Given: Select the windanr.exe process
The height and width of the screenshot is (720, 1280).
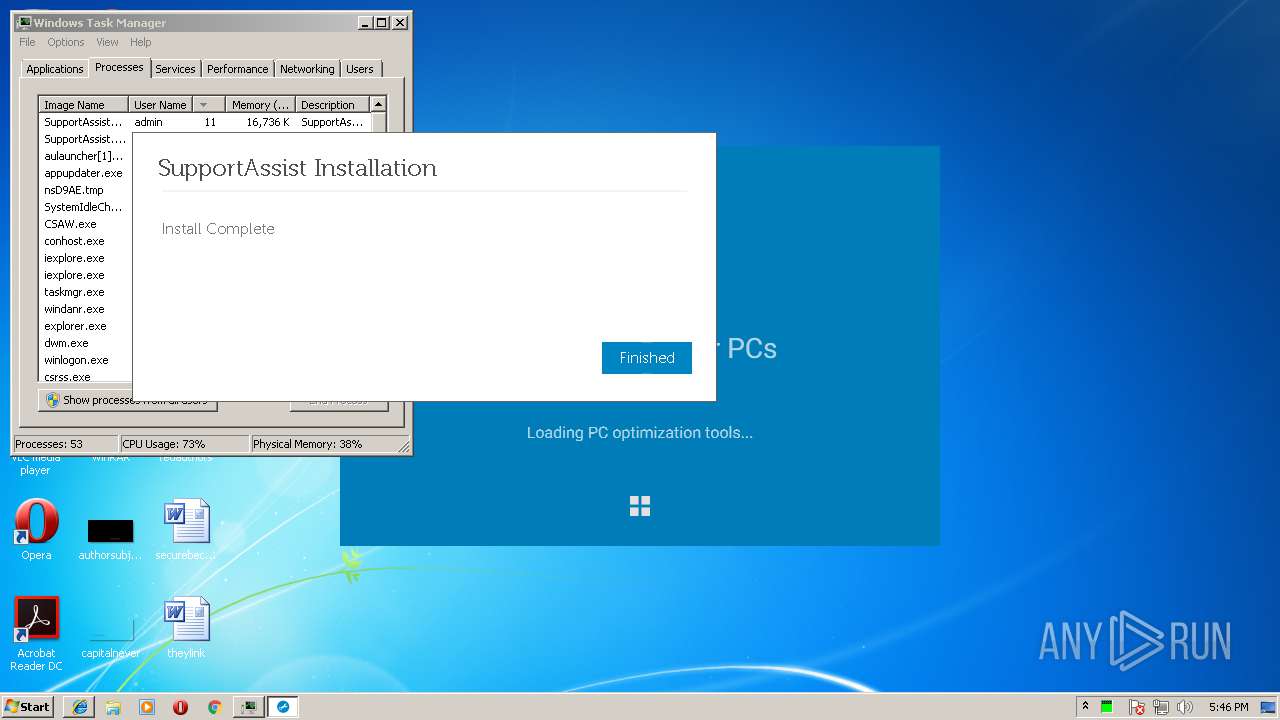Looking at the screenshot, I should click(86, 309).
